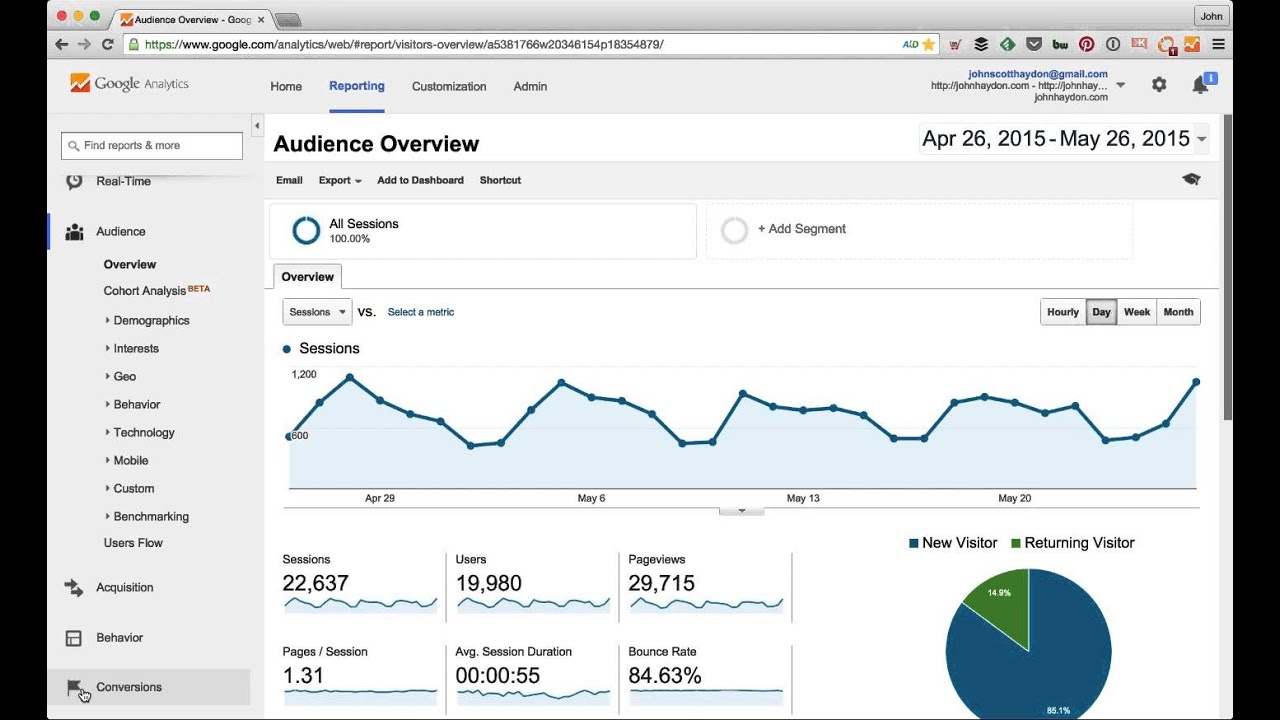Click the Find reports & more search field
Image resolution: width=1280 pixels, height=720 pixels.
pyautogui.click(x=152, y=146)
